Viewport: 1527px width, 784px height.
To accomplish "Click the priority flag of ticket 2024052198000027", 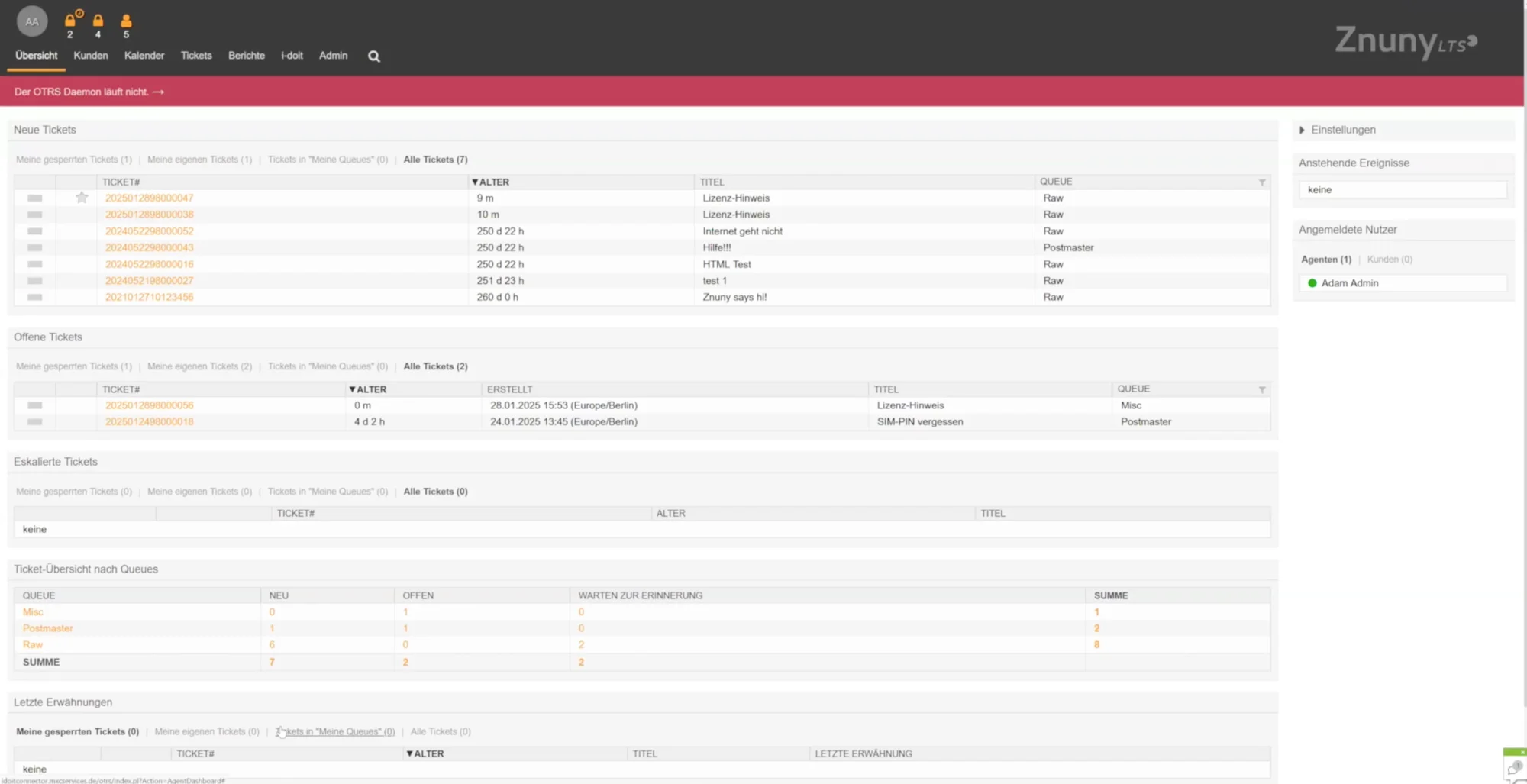I will pyautogui.click(x=35, y=281).
